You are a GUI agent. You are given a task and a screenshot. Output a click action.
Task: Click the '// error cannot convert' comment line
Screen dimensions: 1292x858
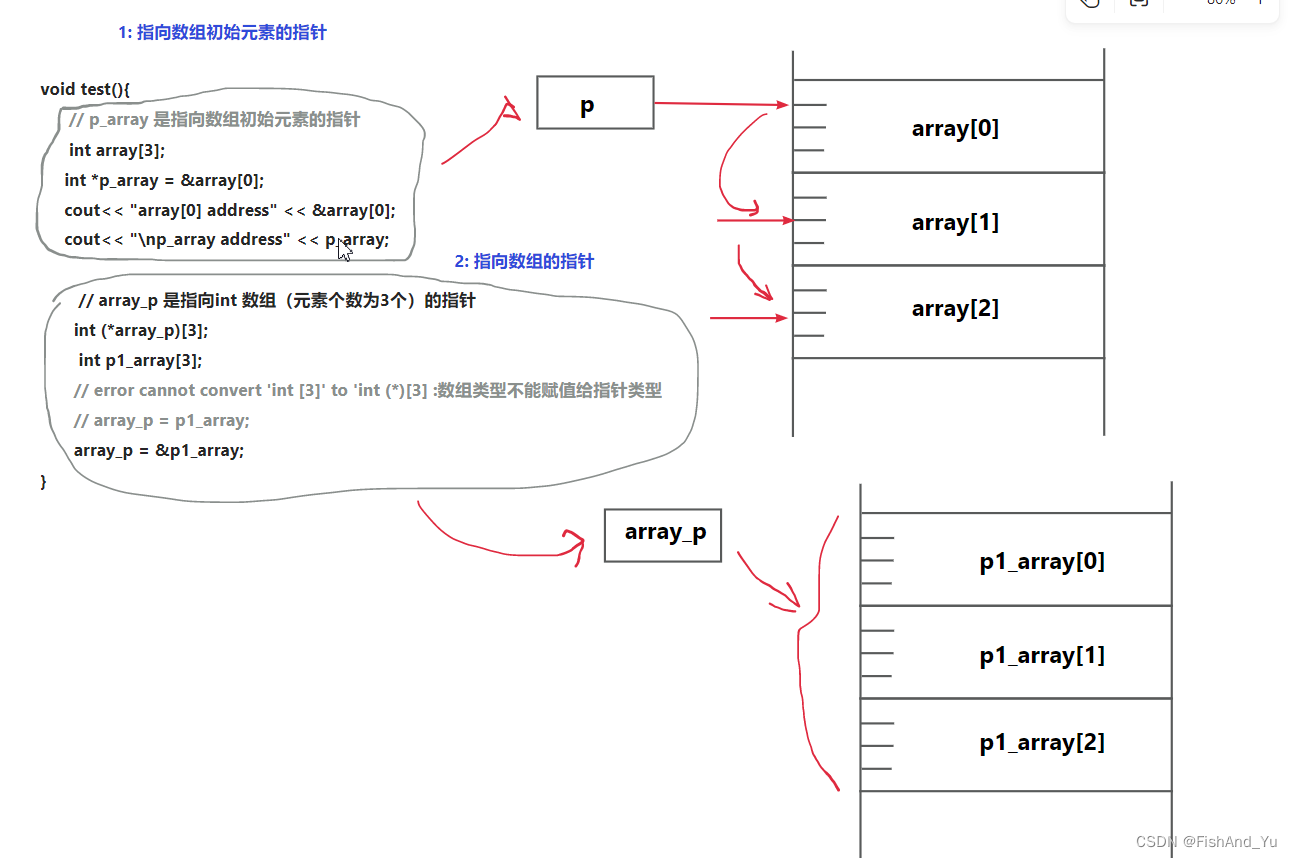point(368,390)
